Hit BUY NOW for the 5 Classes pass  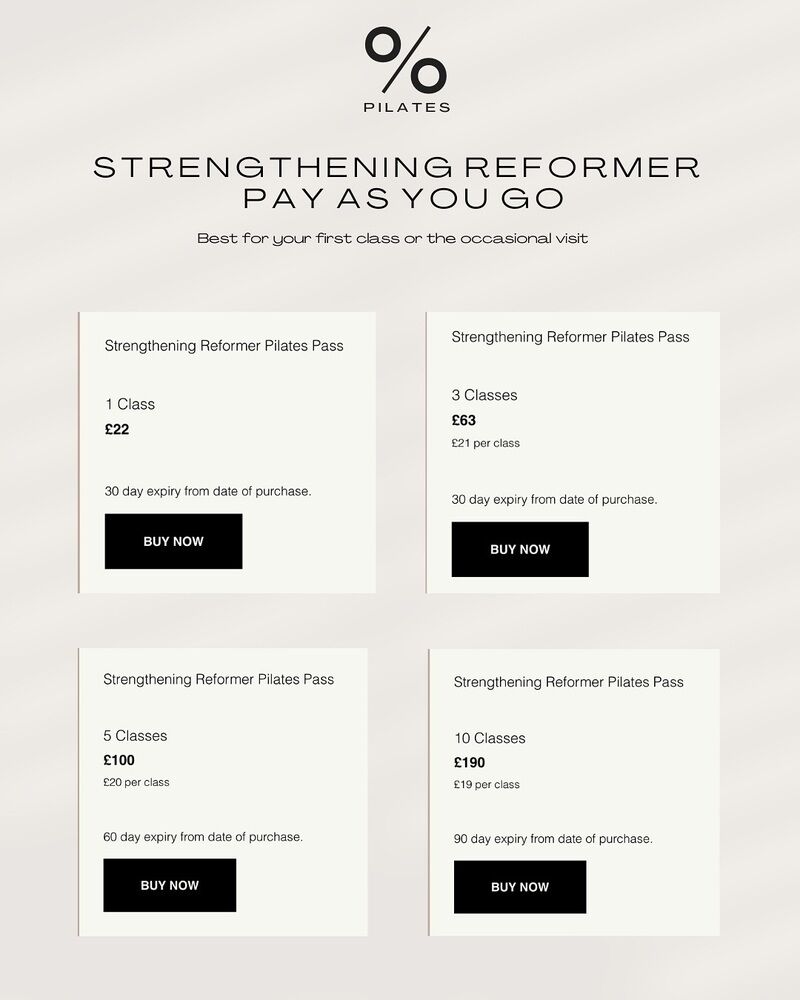point(169,885)
